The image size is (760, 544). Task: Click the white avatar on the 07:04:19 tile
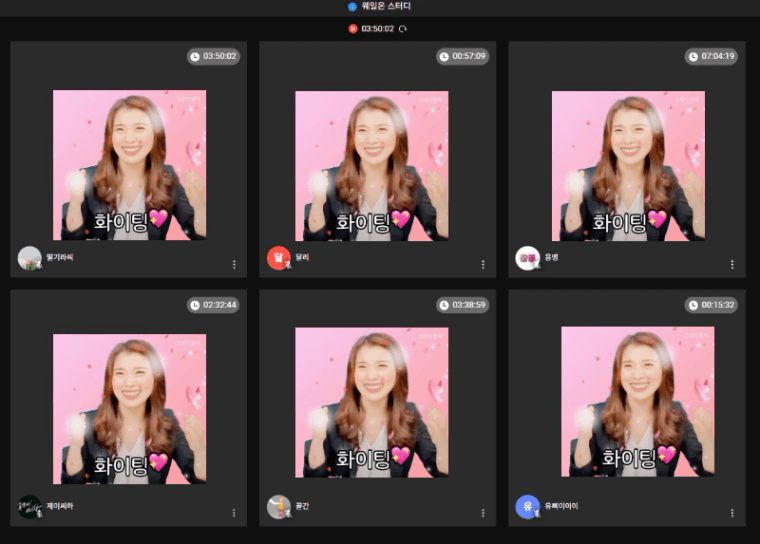(527, 258)
